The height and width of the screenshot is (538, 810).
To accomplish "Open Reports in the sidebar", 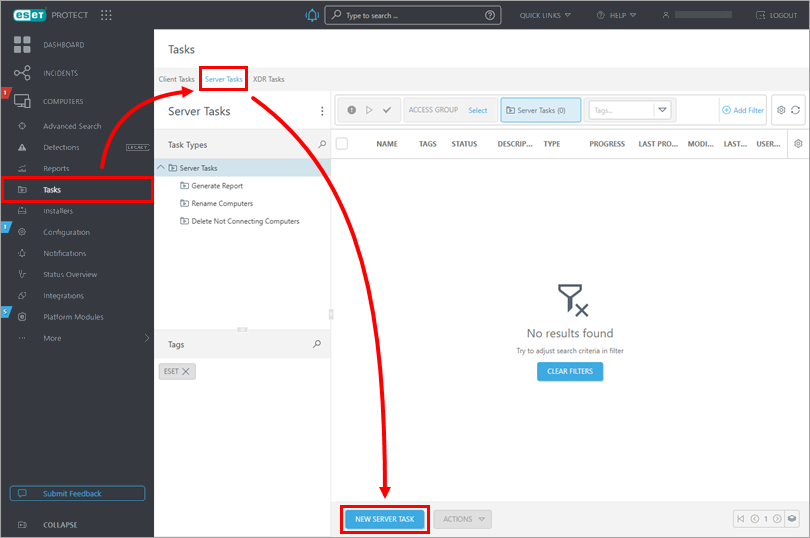I will tap(56, 168).
